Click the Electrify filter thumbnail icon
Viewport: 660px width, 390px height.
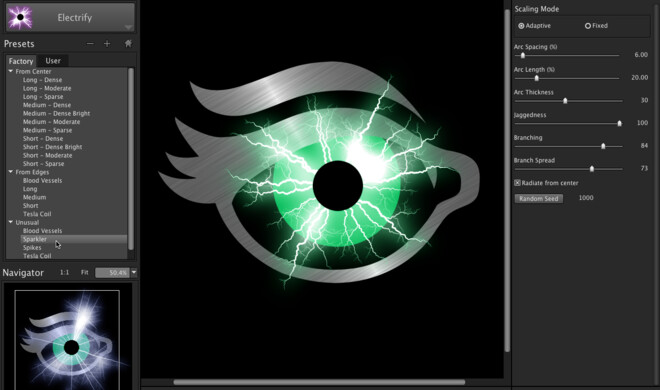click(x=20, y=18)
